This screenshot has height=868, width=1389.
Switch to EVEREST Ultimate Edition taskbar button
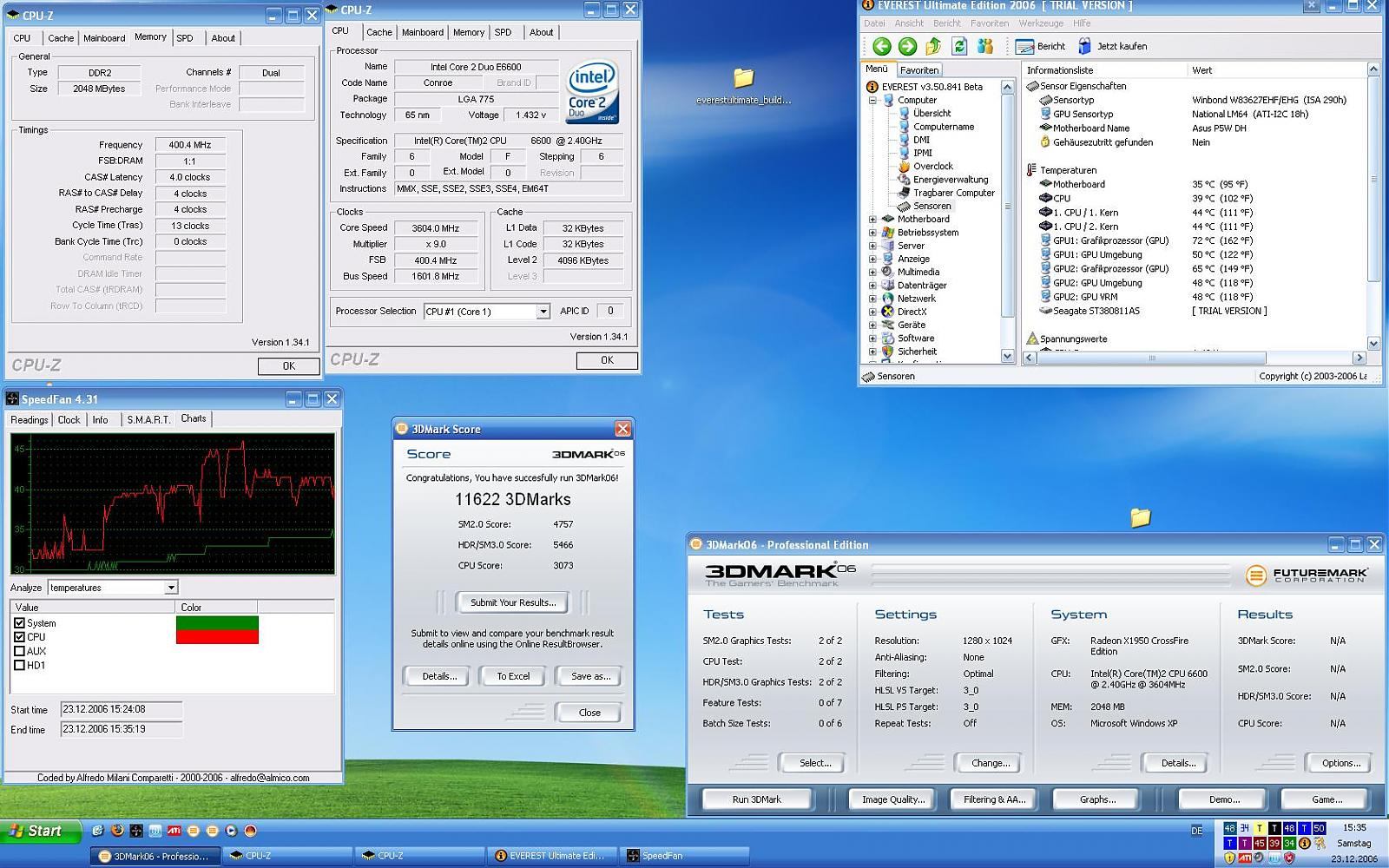pos(552,856)
